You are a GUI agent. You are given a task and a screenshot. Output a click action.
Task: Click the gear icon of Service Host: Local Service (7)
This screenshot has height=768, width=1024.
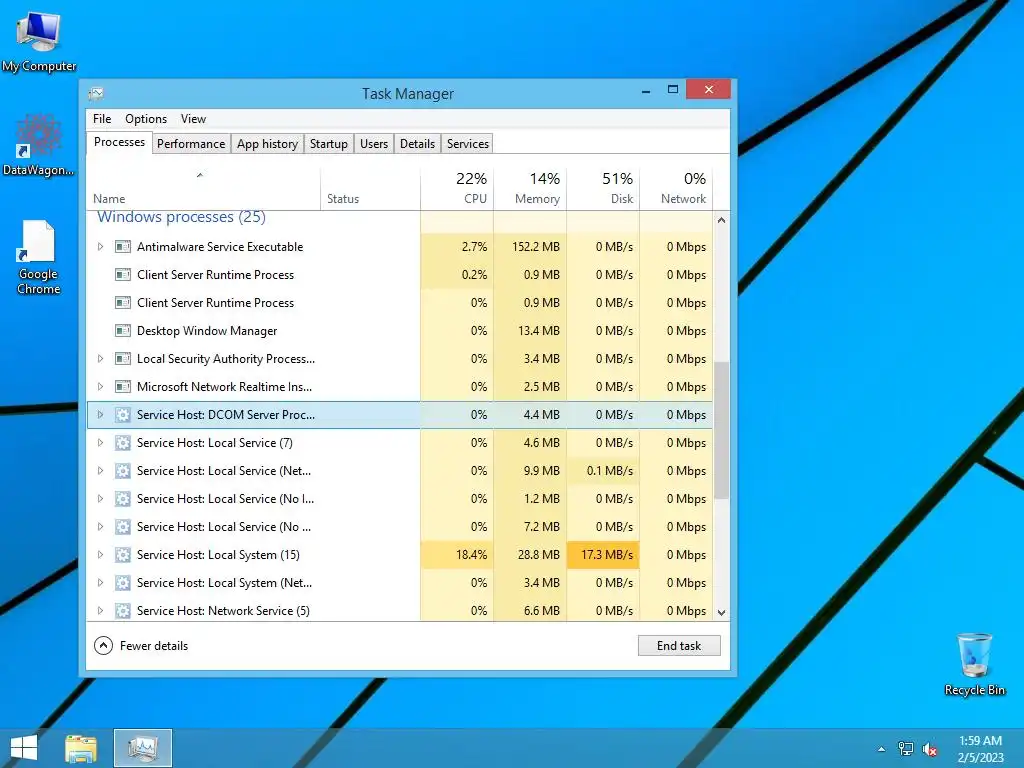click(x=123, y=443)
